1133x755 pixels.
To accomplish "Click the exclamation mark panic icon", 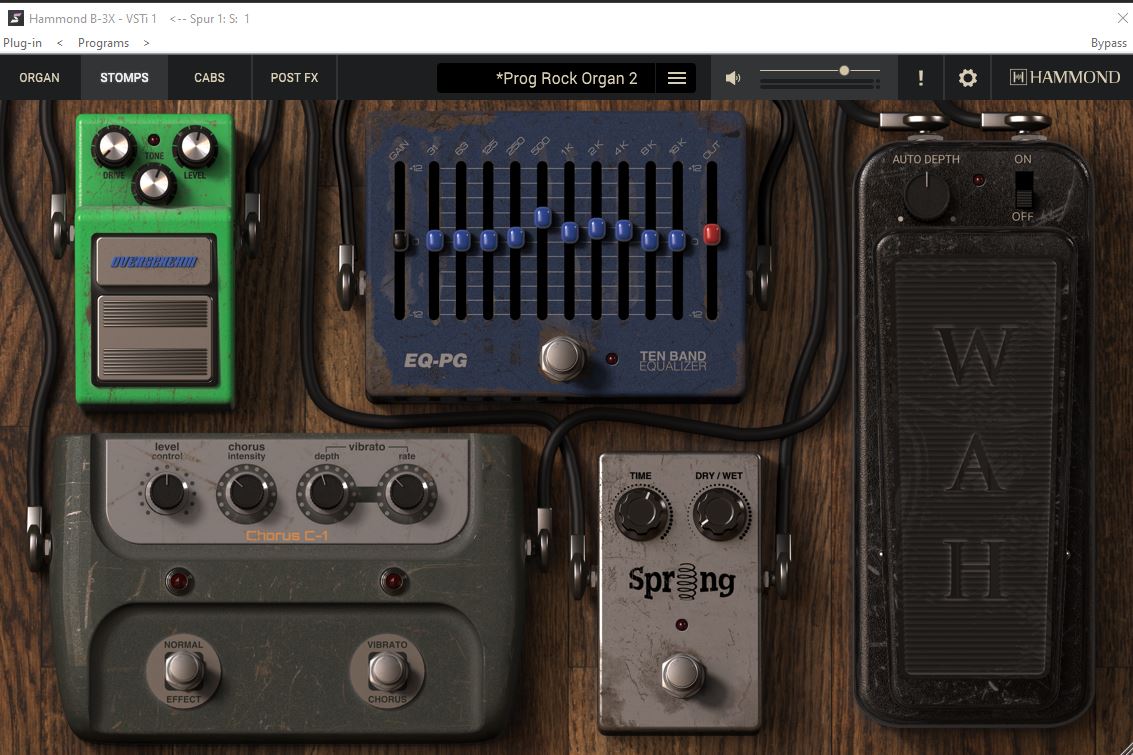I will pyautogui.click(x=920, y=78).
